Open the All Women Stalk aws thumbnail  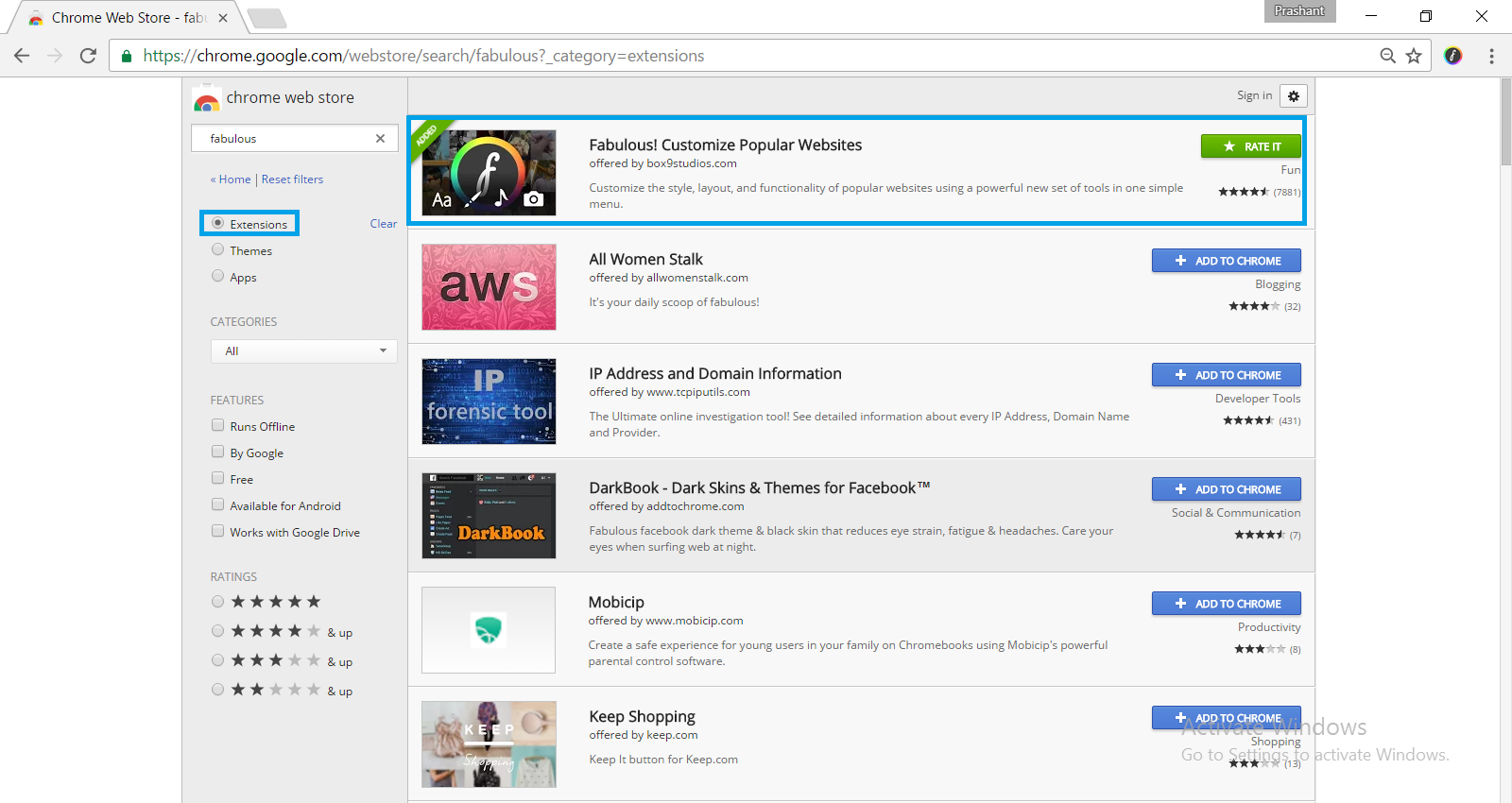[x=489, y=287]
